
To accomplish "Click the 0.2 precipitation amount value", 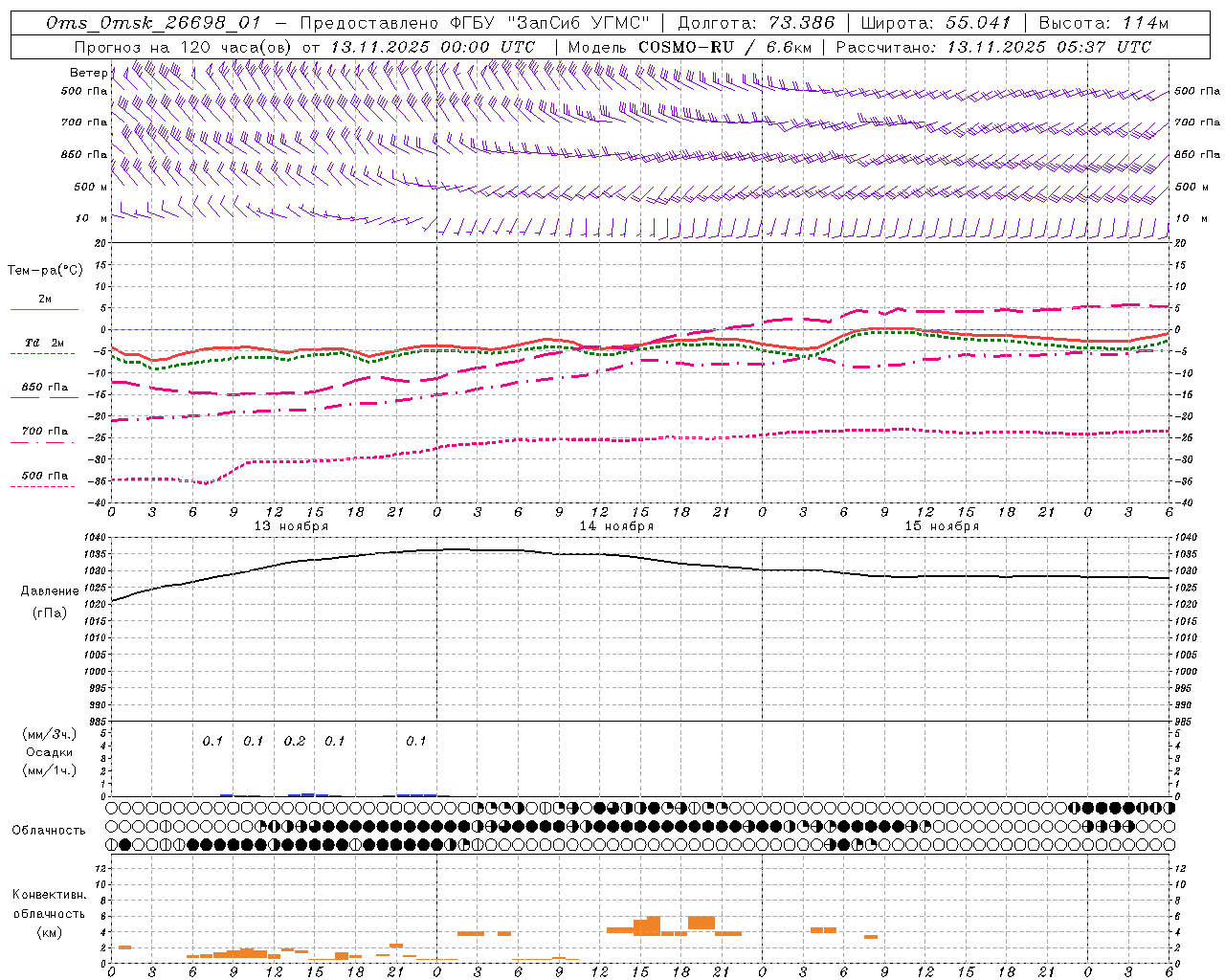I will click(x=295, y=742).
